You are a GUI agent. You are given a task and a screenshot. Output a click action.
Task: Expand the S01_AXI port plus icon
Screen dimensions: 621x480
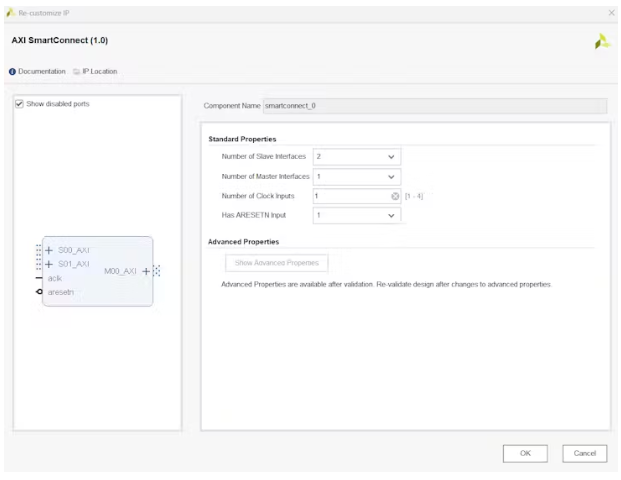[48, 264]
